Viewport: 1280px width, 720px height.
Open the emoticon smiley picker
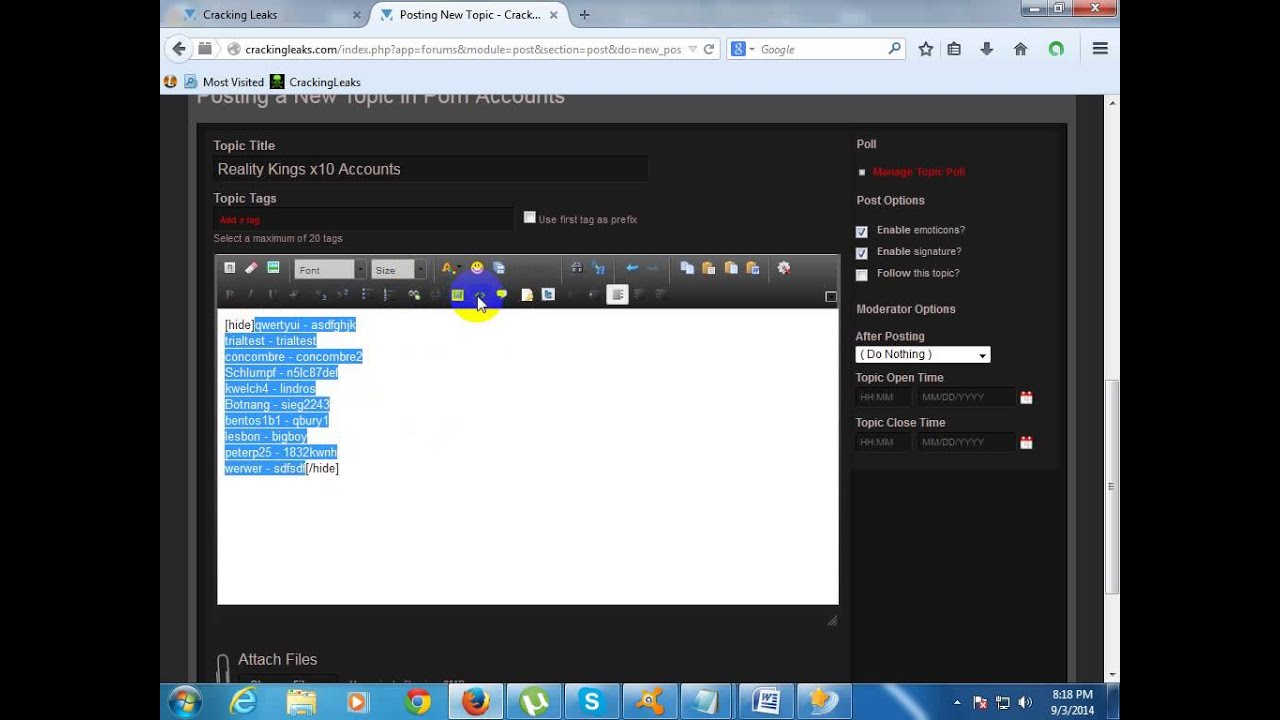coord(477,267)
